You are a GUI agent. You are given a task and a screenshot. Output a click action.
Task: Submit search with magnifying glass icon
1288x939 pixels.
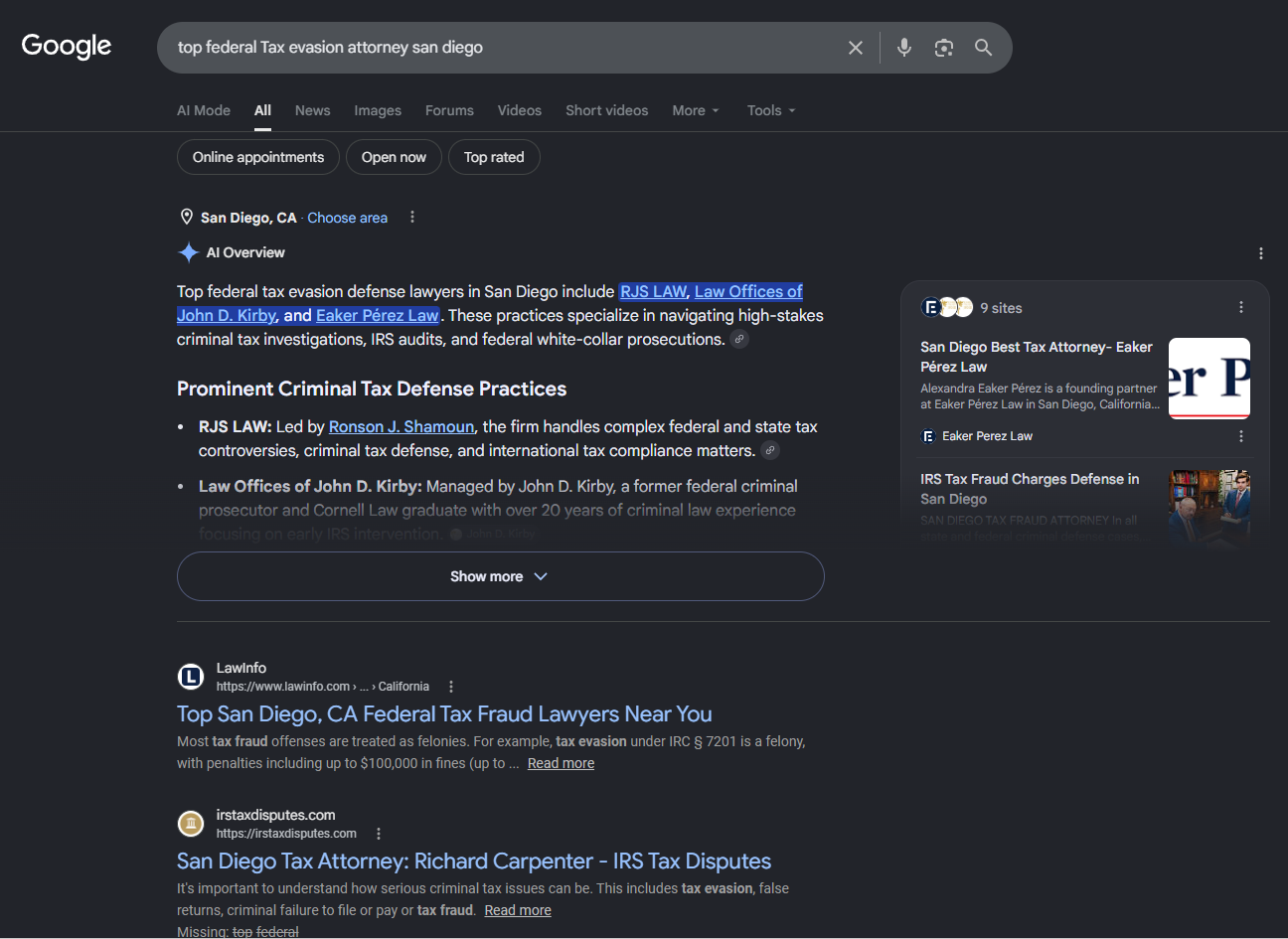(983, 48)
